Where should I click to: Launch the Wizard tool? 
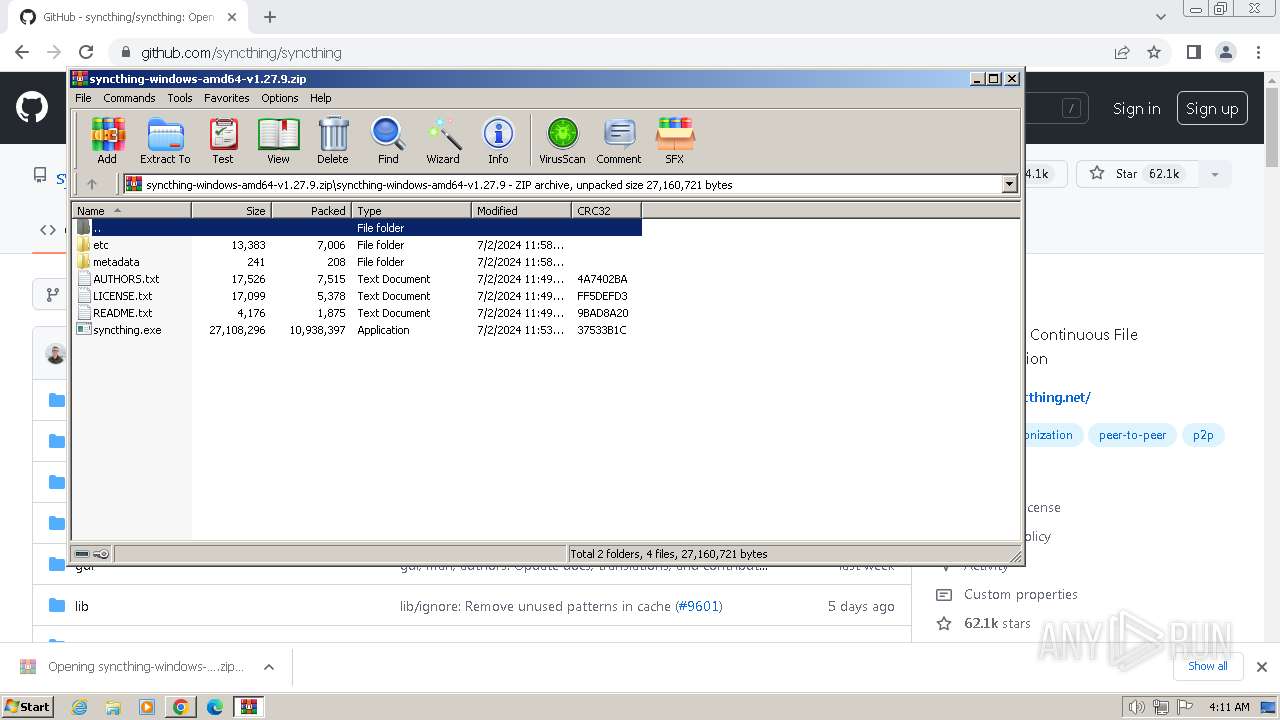[443, 140]
